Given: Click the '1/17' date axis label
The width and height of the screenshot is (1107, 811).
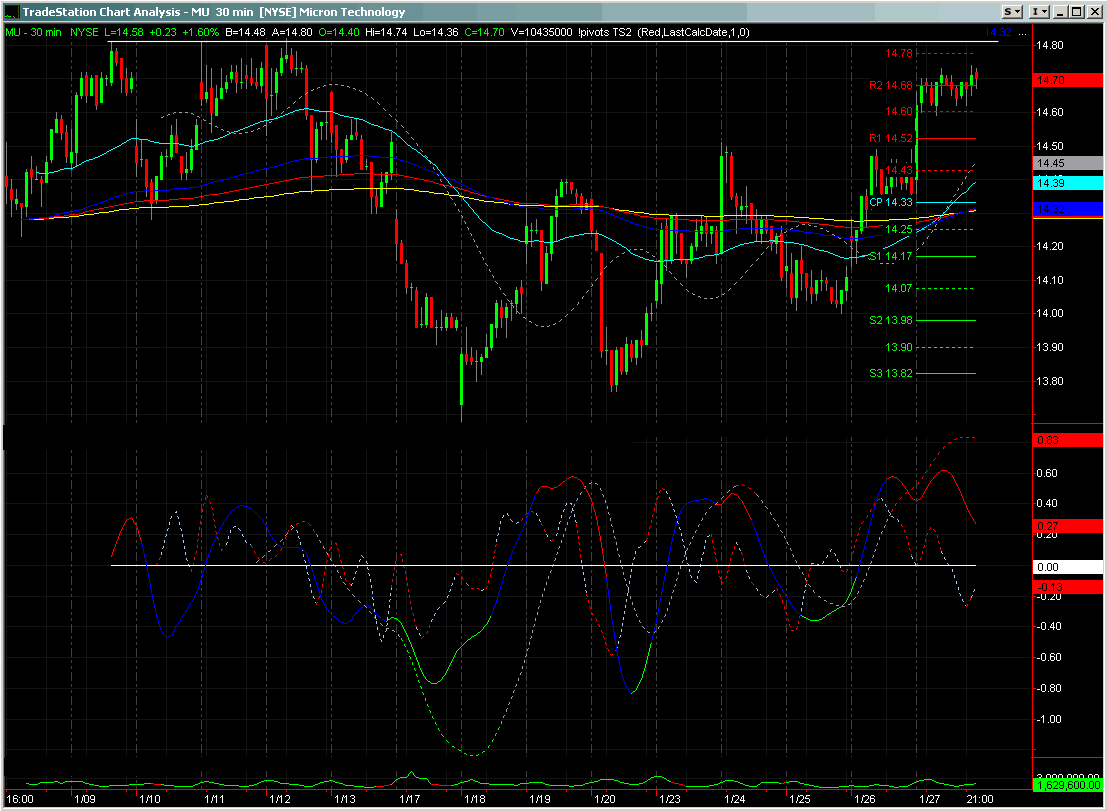Looking at the screenshot, I should pos(409,799).
